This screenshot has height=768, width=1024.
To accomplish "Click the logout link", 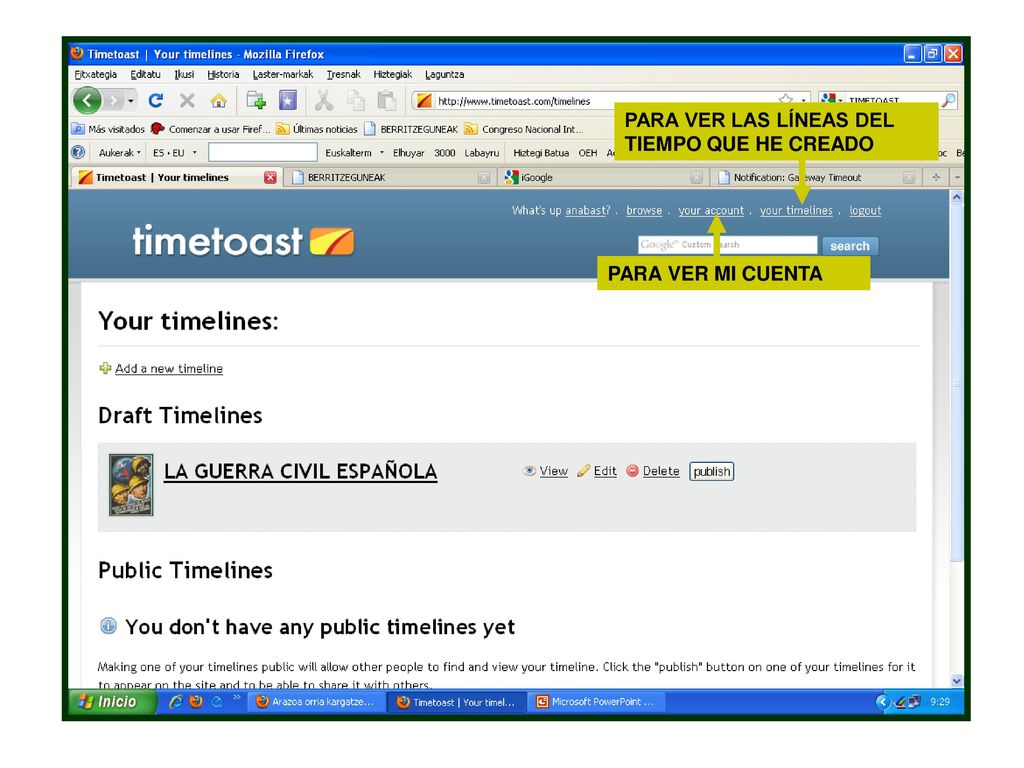I will point(865,210).
